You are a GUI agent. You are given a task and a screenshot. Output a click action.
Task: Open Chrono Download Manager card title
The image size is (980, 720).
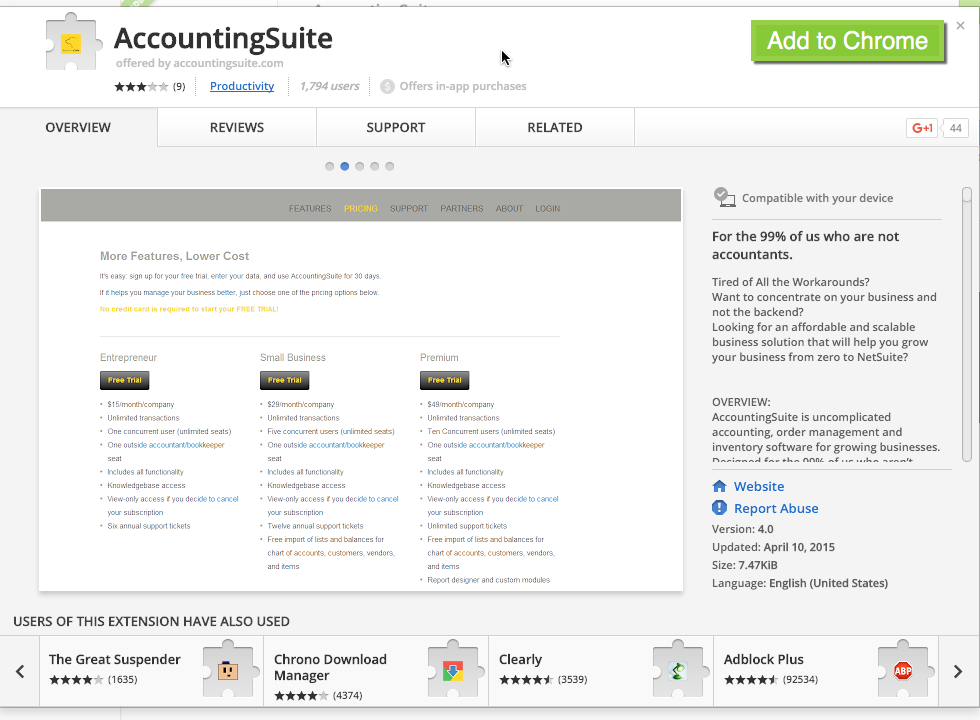point(330,668)
